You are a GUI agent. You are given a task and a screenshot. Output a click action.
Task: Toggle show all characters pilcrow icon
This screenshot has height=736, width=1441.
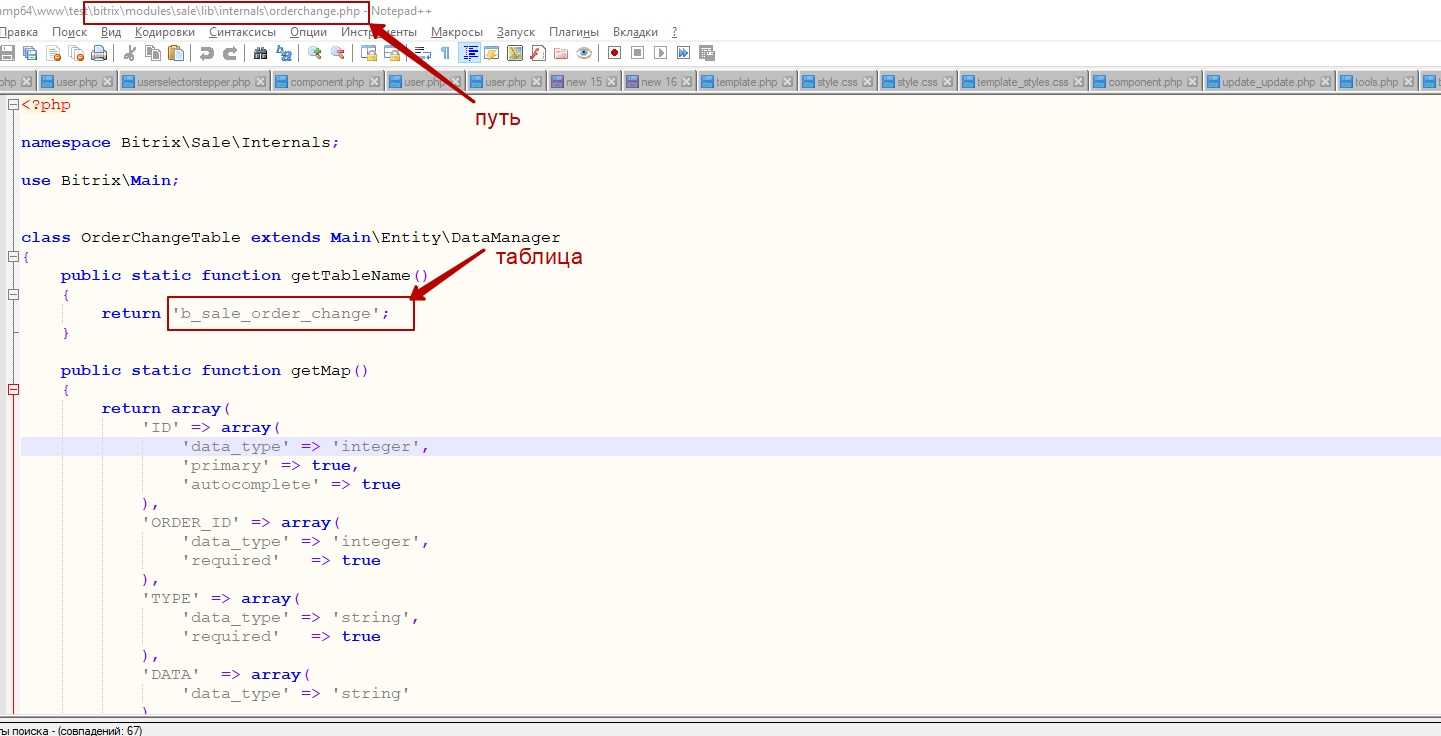click(445, 53)
